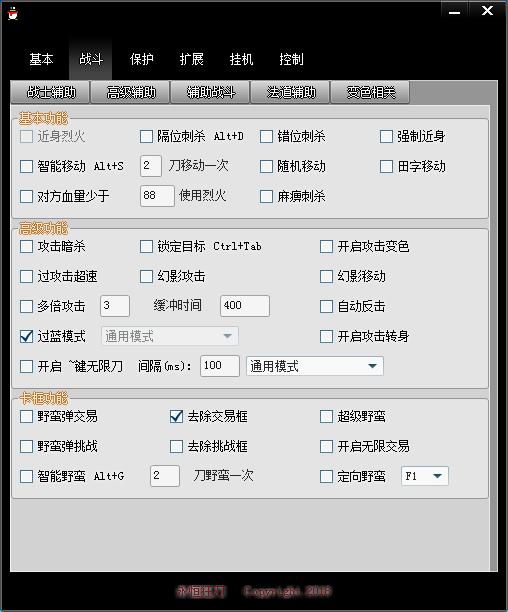Open the 高级辅助 sub-tab

pyautogui.click(x=131, y=93)
